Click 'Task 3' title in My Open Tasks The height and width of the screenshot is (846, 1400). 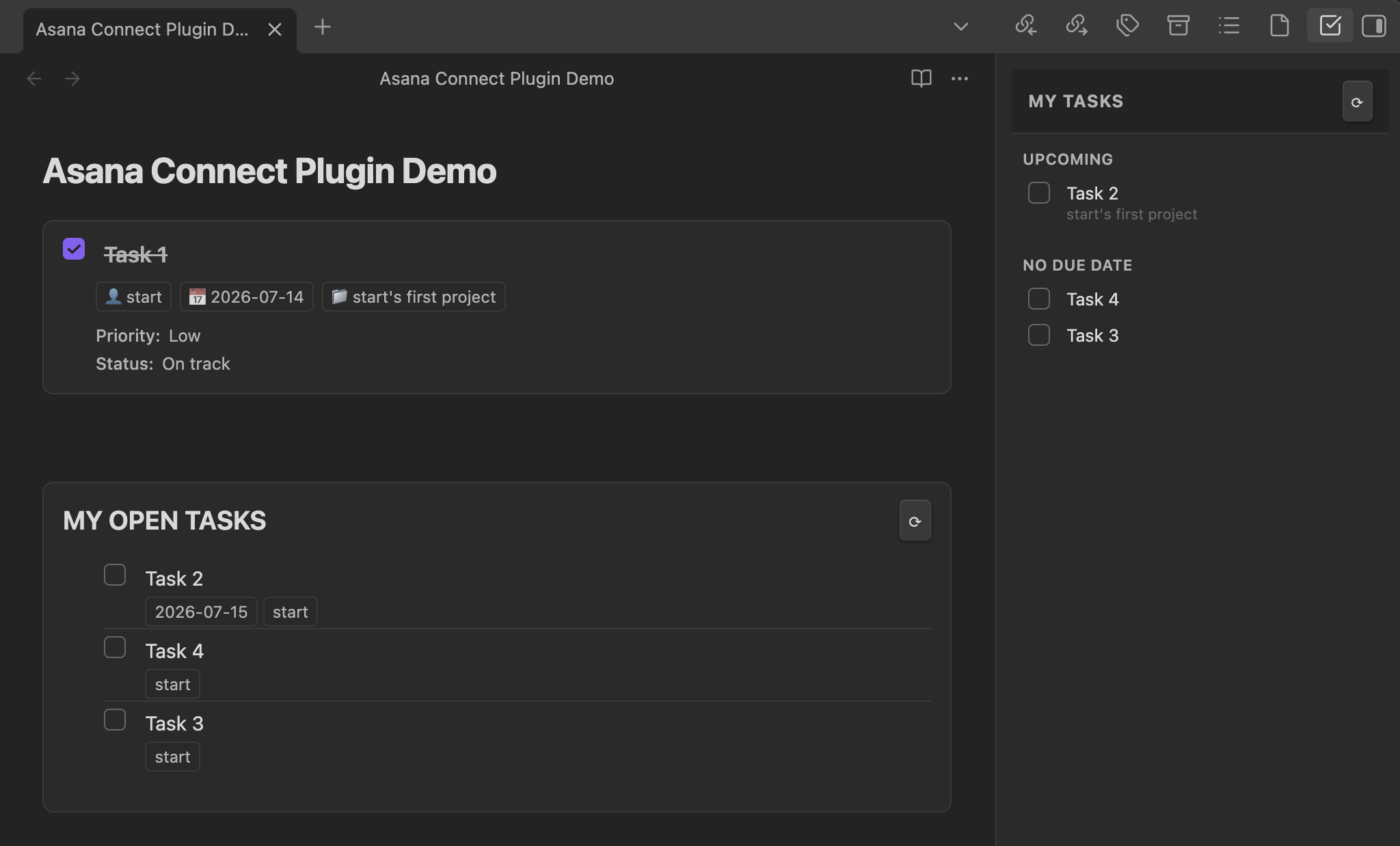(x=174, y=724)
